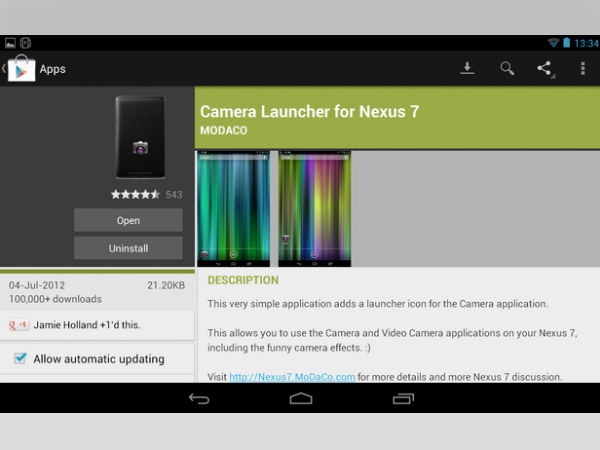600x450 pixels.
Task: Tap the Wi-Fi signal status icon
Action: (553, 42)
